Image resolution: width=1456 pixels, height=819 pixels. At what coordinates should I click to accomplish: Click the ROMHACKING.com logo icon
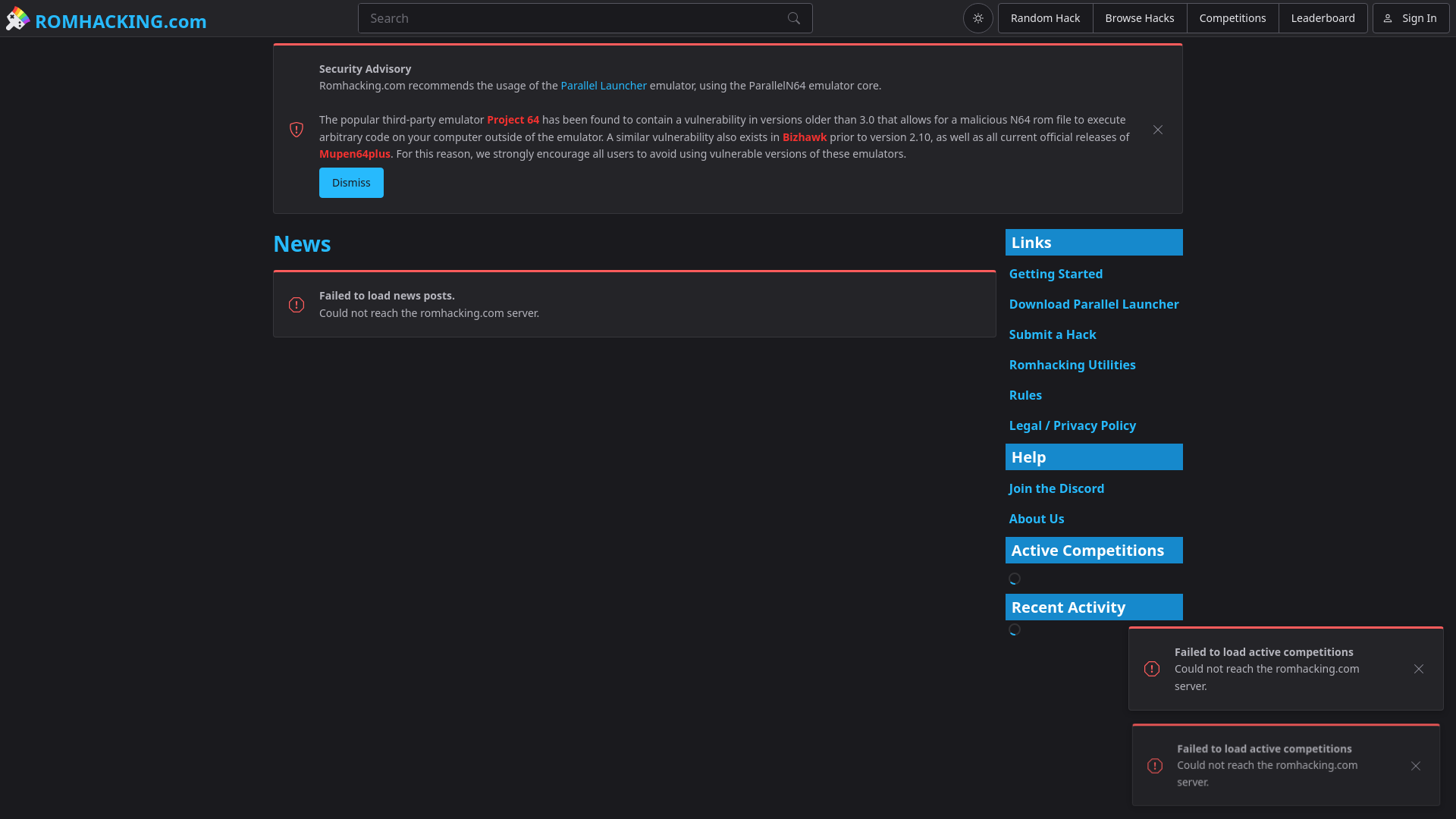[17, 19]
